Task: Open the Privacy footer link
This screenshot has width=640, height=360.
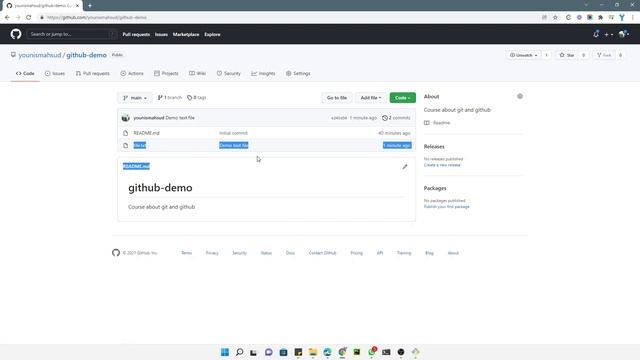Action: click(x=212, y=253)
